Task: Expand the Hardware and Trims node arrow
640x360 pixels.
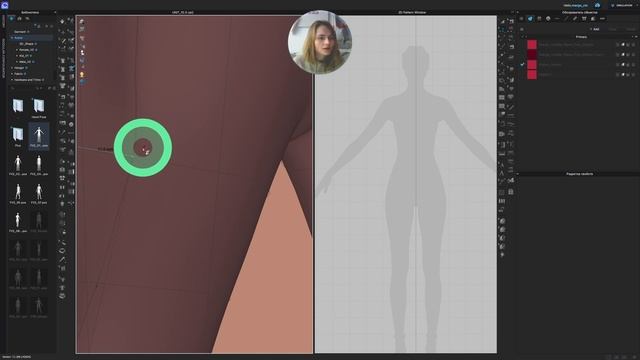Action: (12, 80)
